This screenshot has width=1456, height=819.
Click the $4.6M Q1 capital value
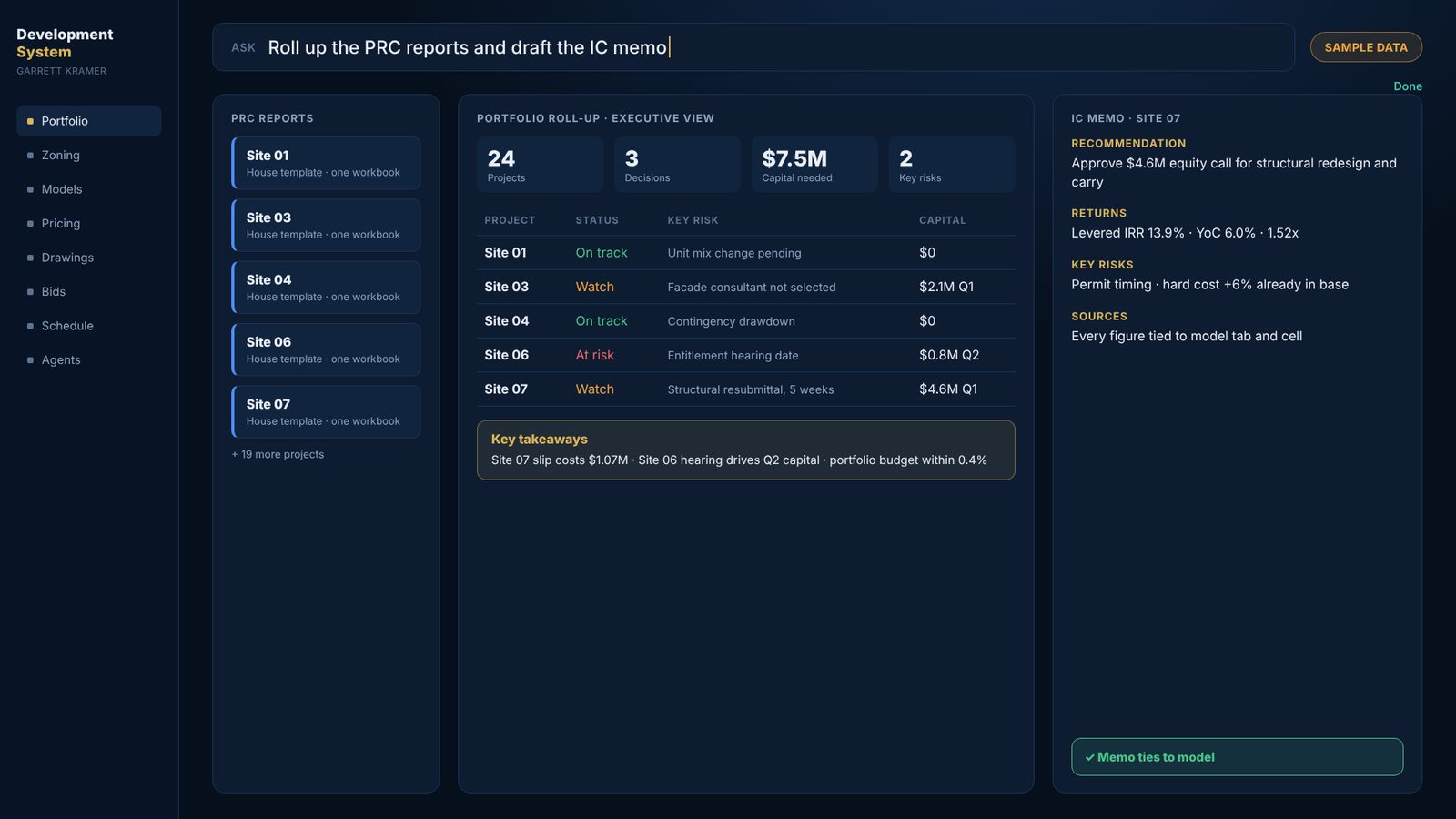pos(948,389)
